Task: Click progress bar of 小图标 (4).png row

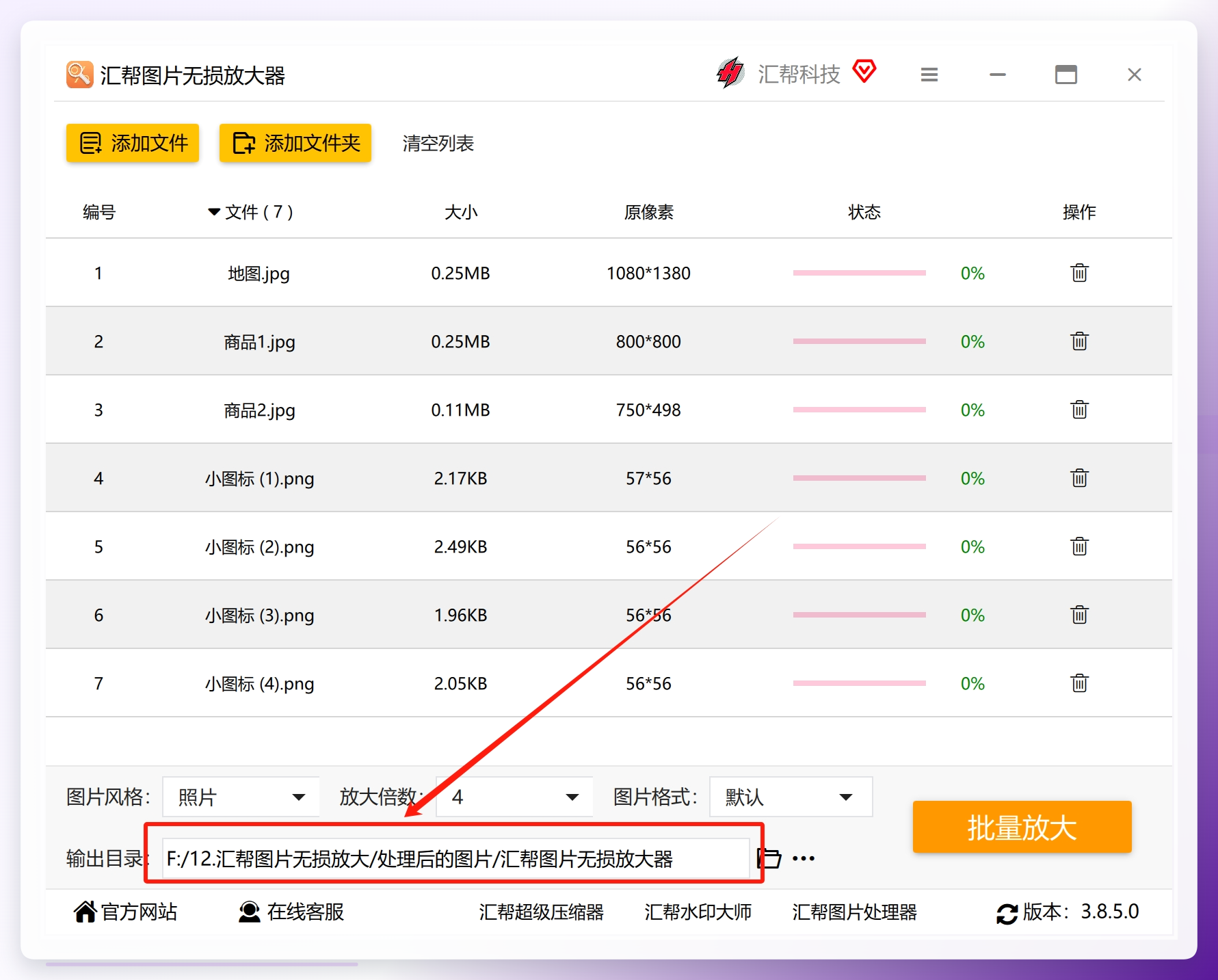Action: tap(859, 683)
